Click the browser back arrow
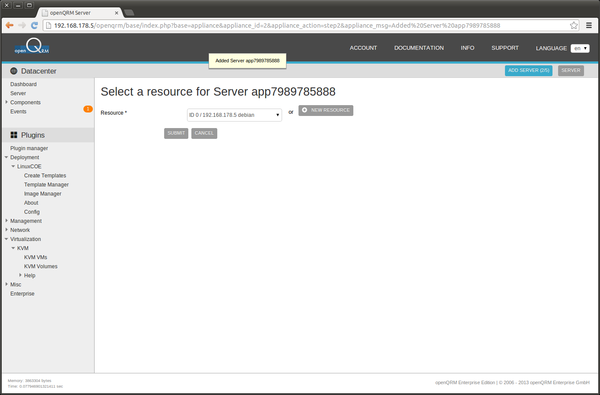The width and height of the screenshot is (600, 395). point(9,25)
